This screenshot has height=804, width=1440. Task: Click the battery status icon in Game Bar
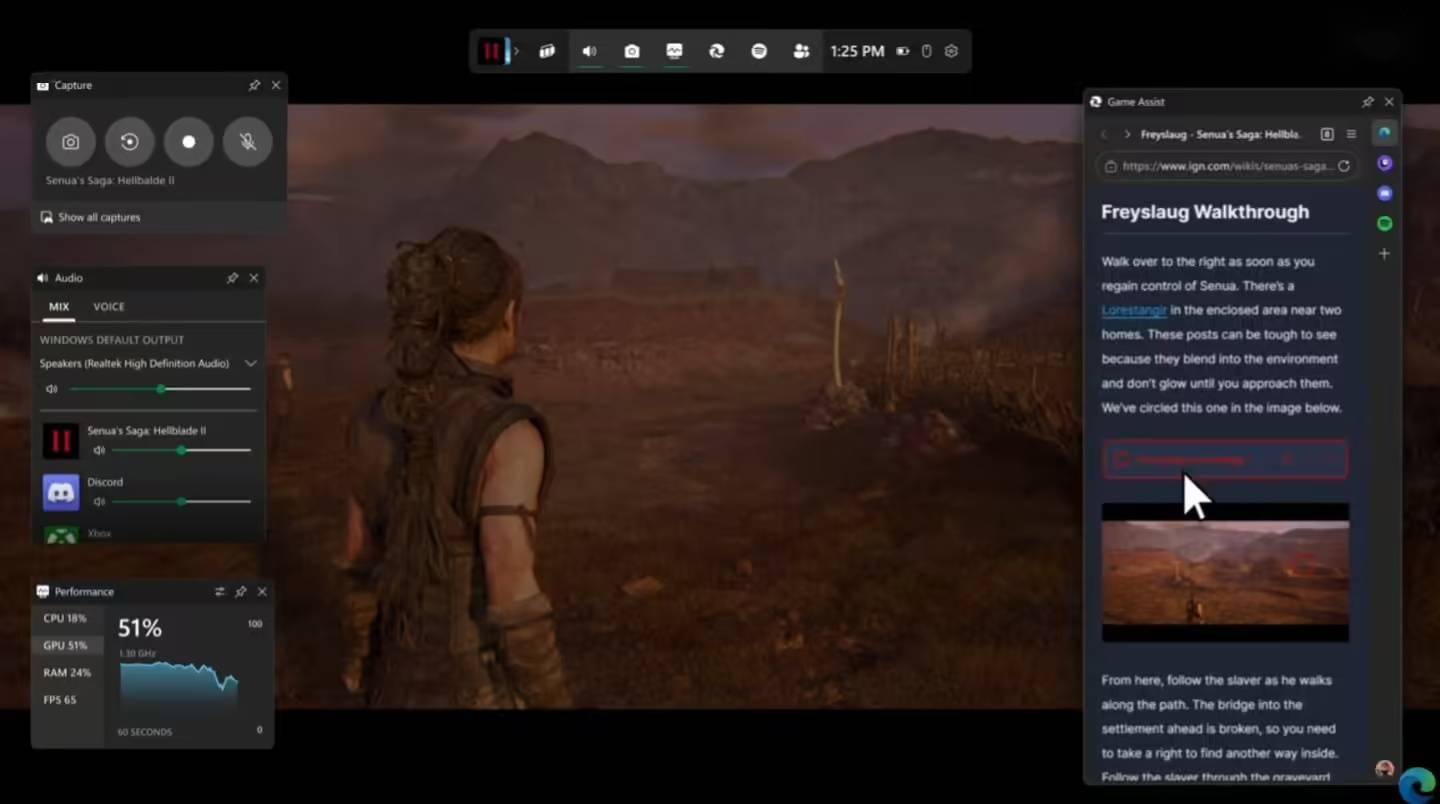903,51
